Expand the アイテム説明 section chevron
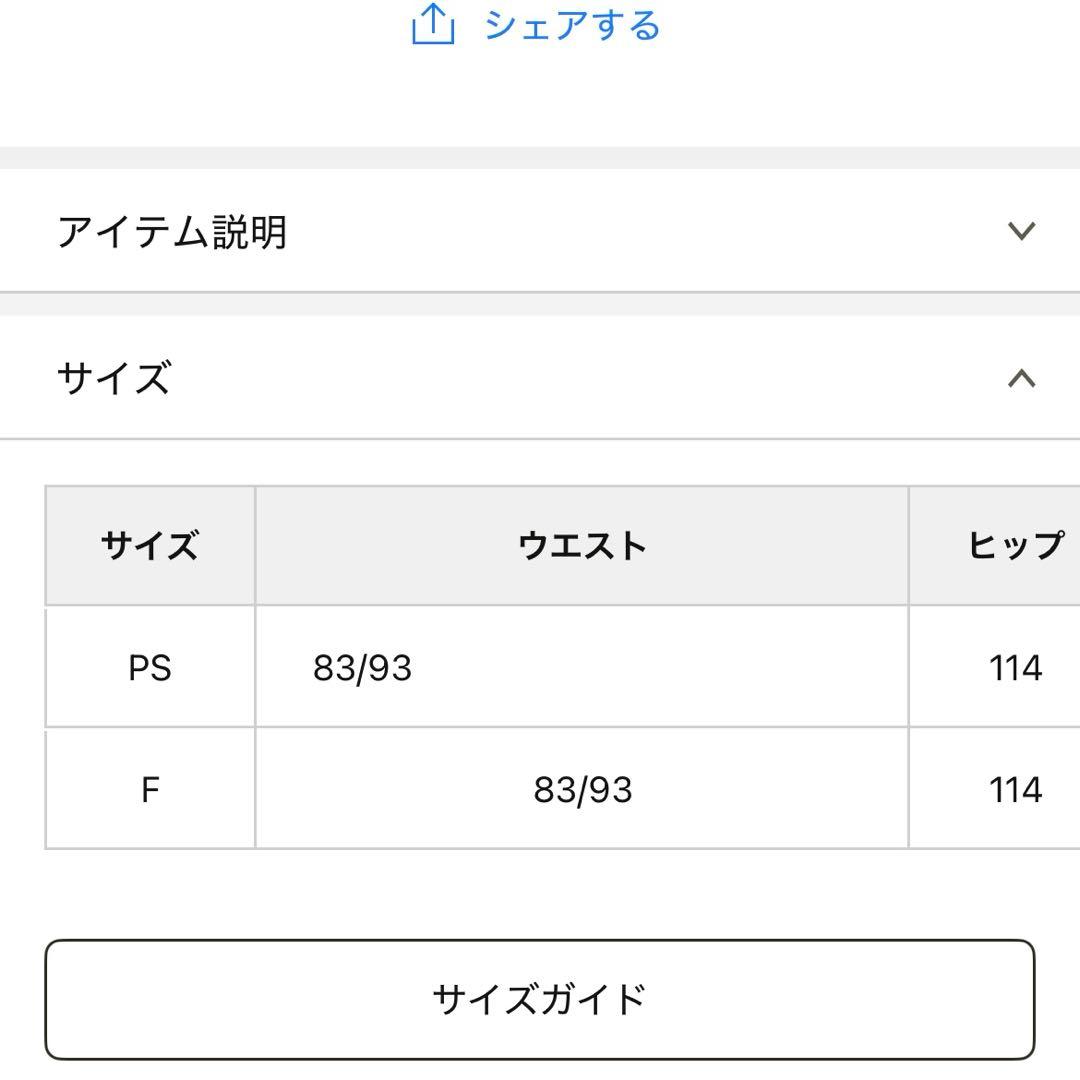 pos(1020,231)
